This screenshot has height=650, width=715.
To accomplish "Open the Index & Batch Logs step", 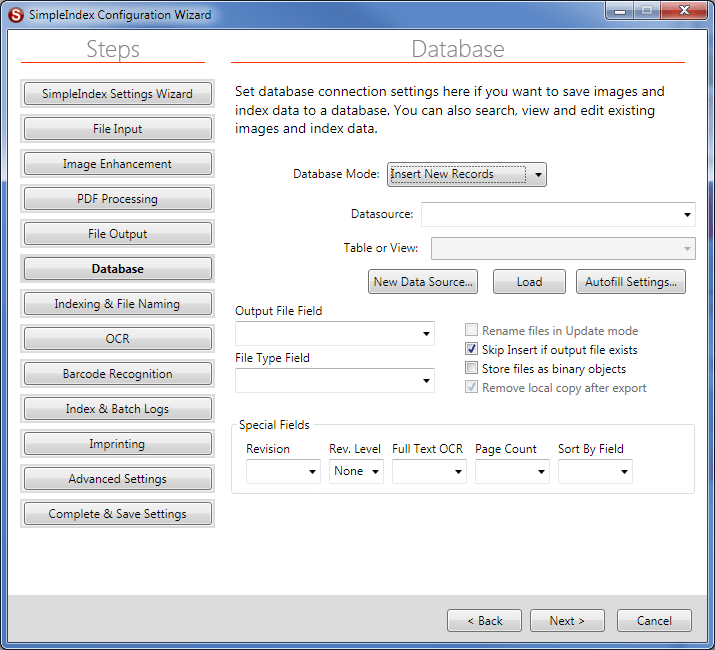I will tap(118, 409).
